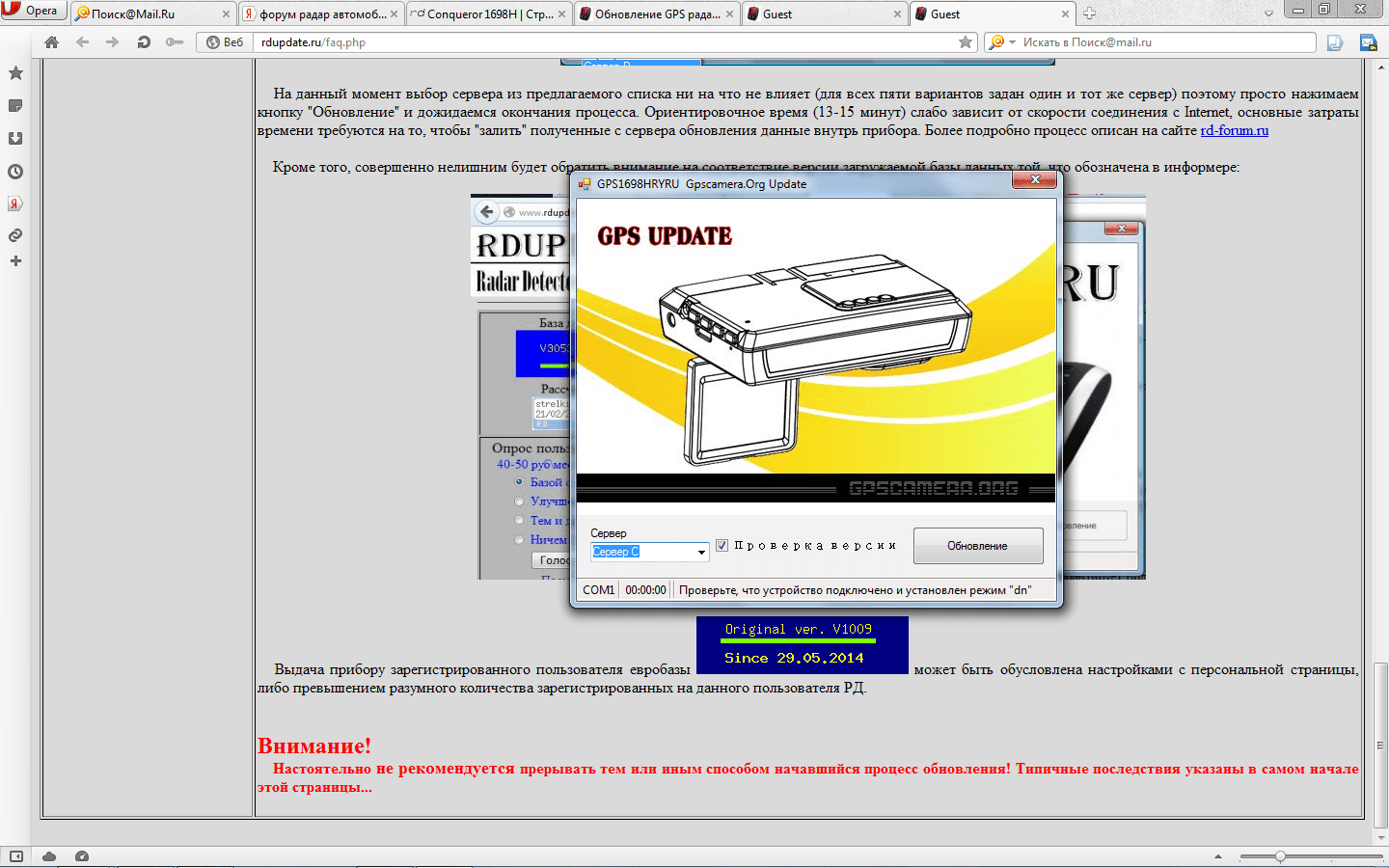Open the History clock panel in sidebar
The height and width of the screenshot is (868, 1389).
tap(15, 172)
